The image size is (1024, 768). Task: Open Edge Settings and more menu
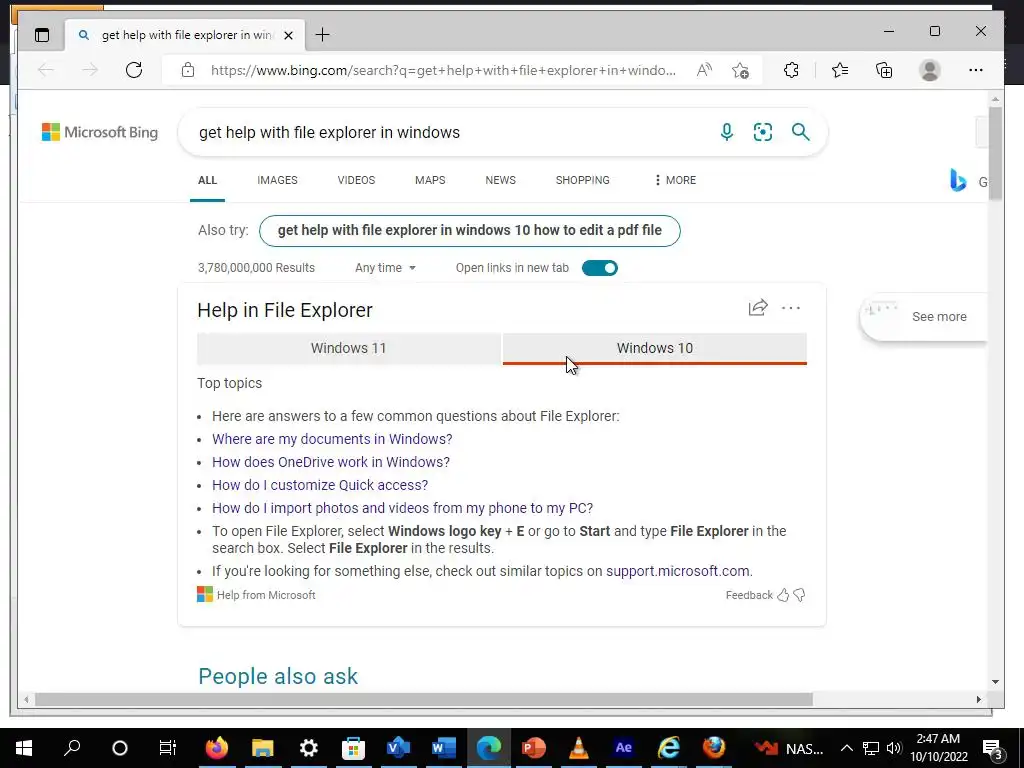coord(976,70)
